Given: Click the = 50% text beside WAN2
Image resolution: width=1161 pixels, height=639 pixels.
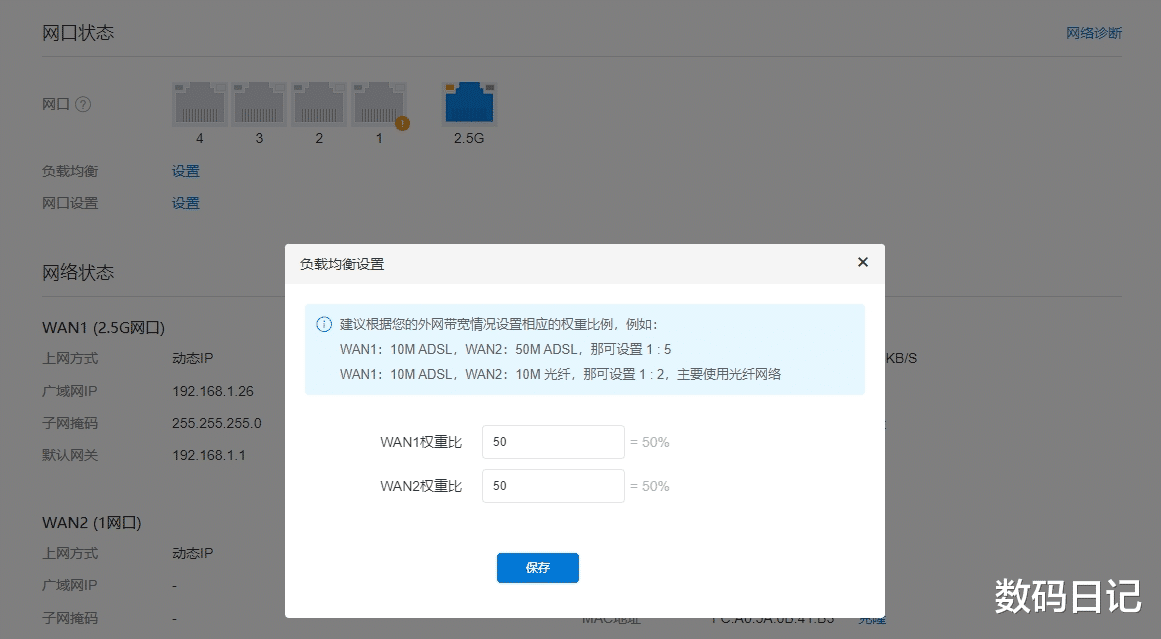Looking at the screenshot, I should [650, 486].
